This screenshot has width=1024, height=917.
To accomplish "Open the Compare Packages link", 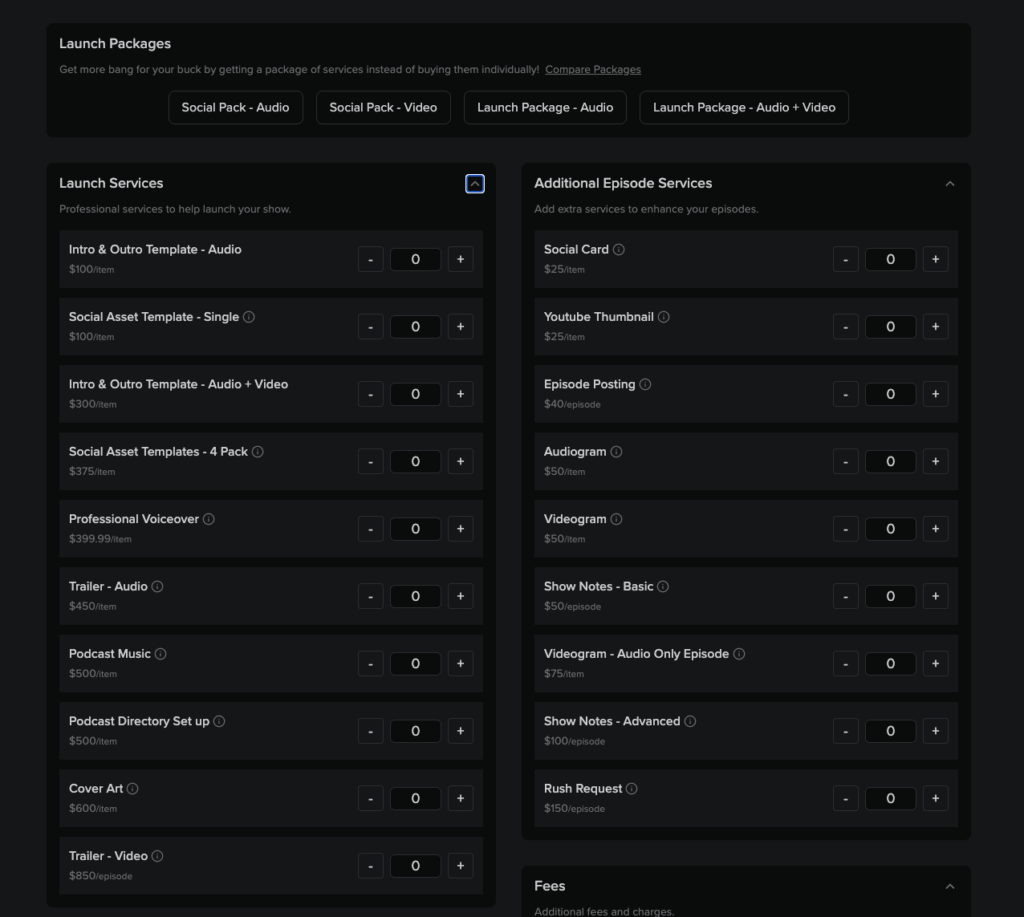I will click(593, 70).
